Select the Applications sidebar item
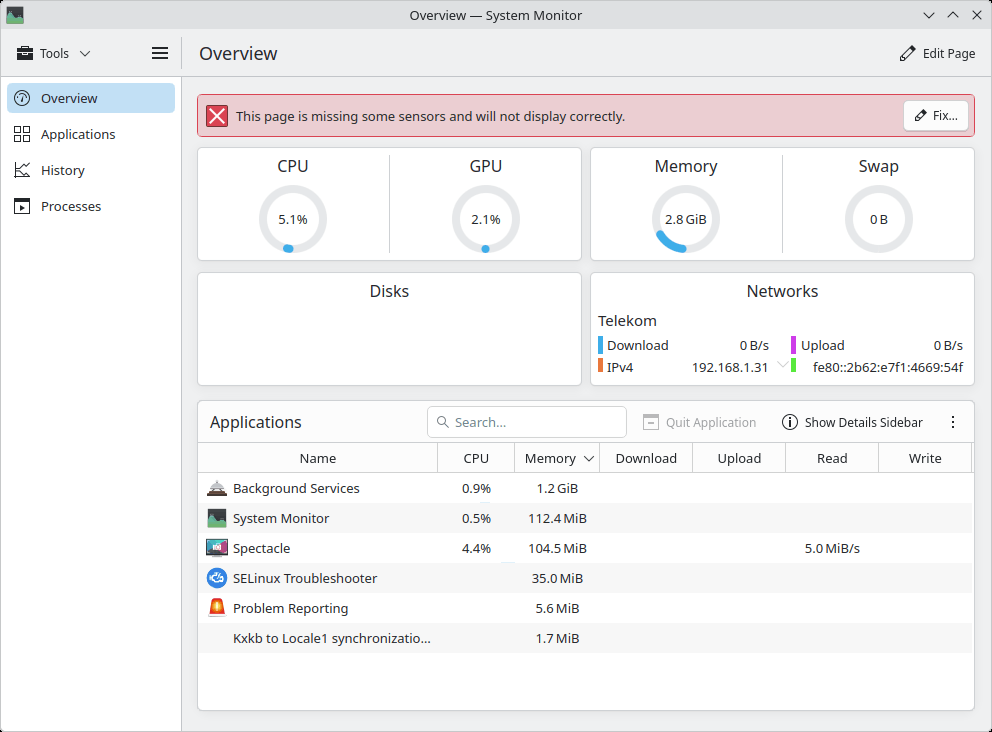This screenshot has width=992, height=732. pyautogui.click(x=78, y=134)
